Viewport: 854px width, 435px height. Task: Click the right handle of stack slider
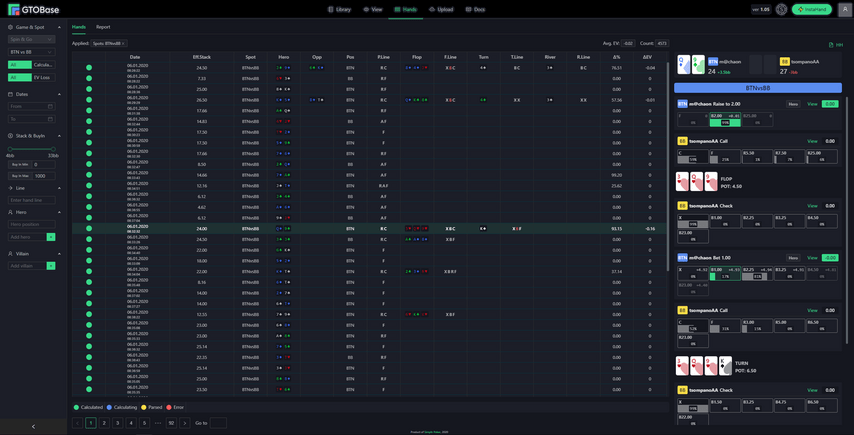pyautogui.click(x=52, y=149)
